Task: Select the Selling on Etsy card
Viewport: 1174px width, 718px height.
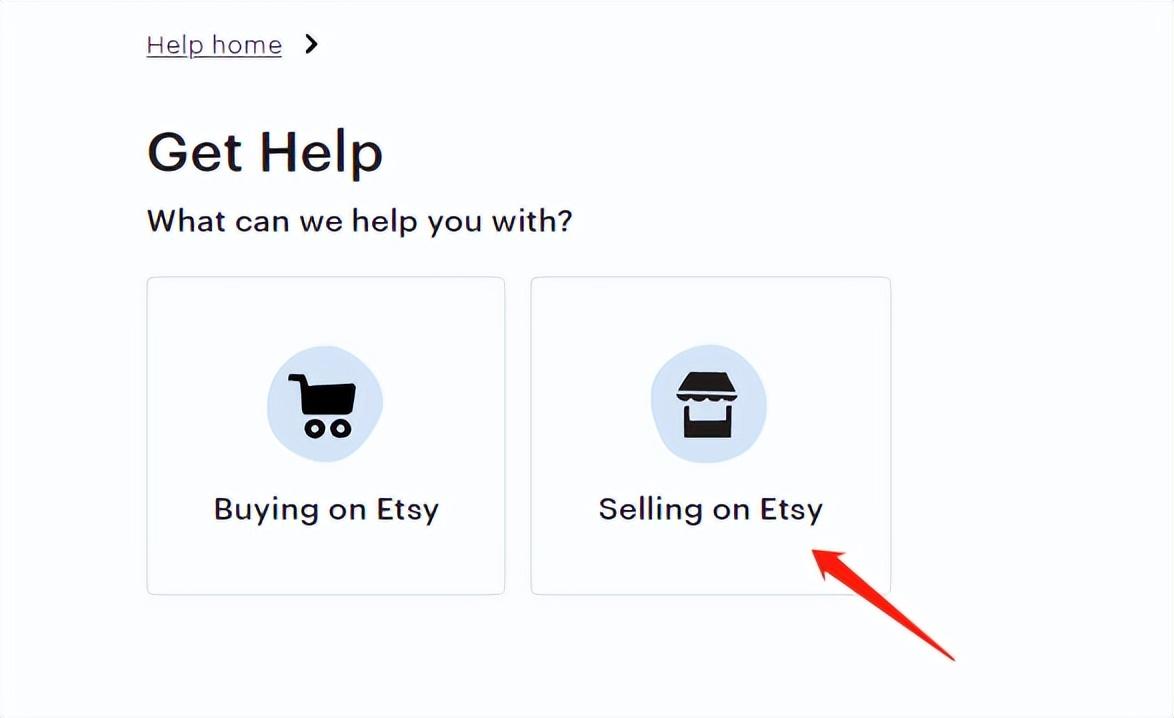Action: [x=709, y=435]
